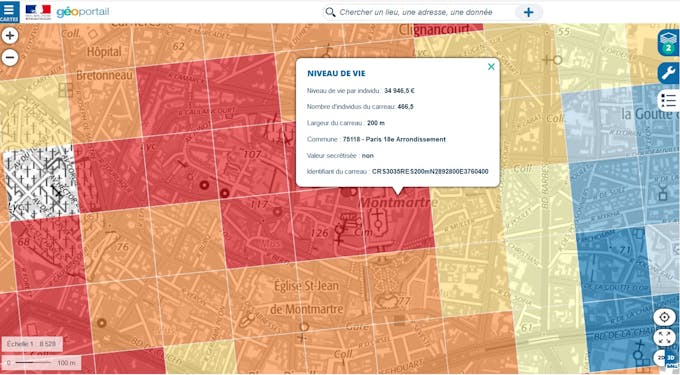
Task: Zoom in on the map
Action: click(x=10, y=36)
